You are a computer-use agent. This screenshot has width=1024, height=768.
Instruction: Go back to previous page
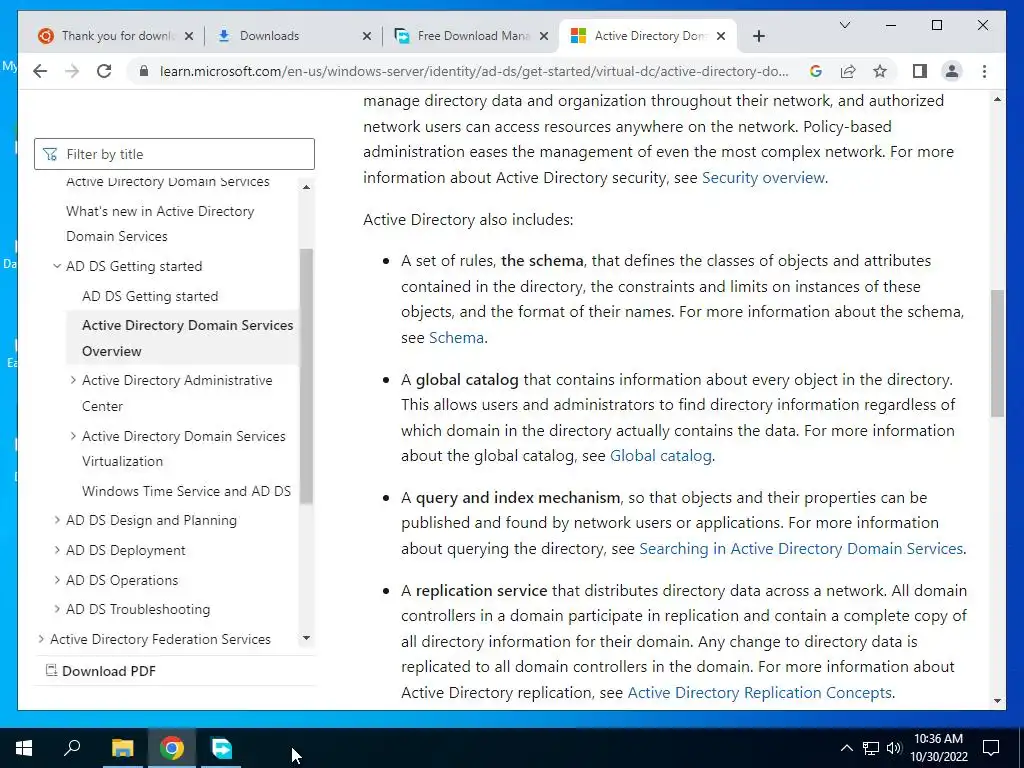(40, 71)
